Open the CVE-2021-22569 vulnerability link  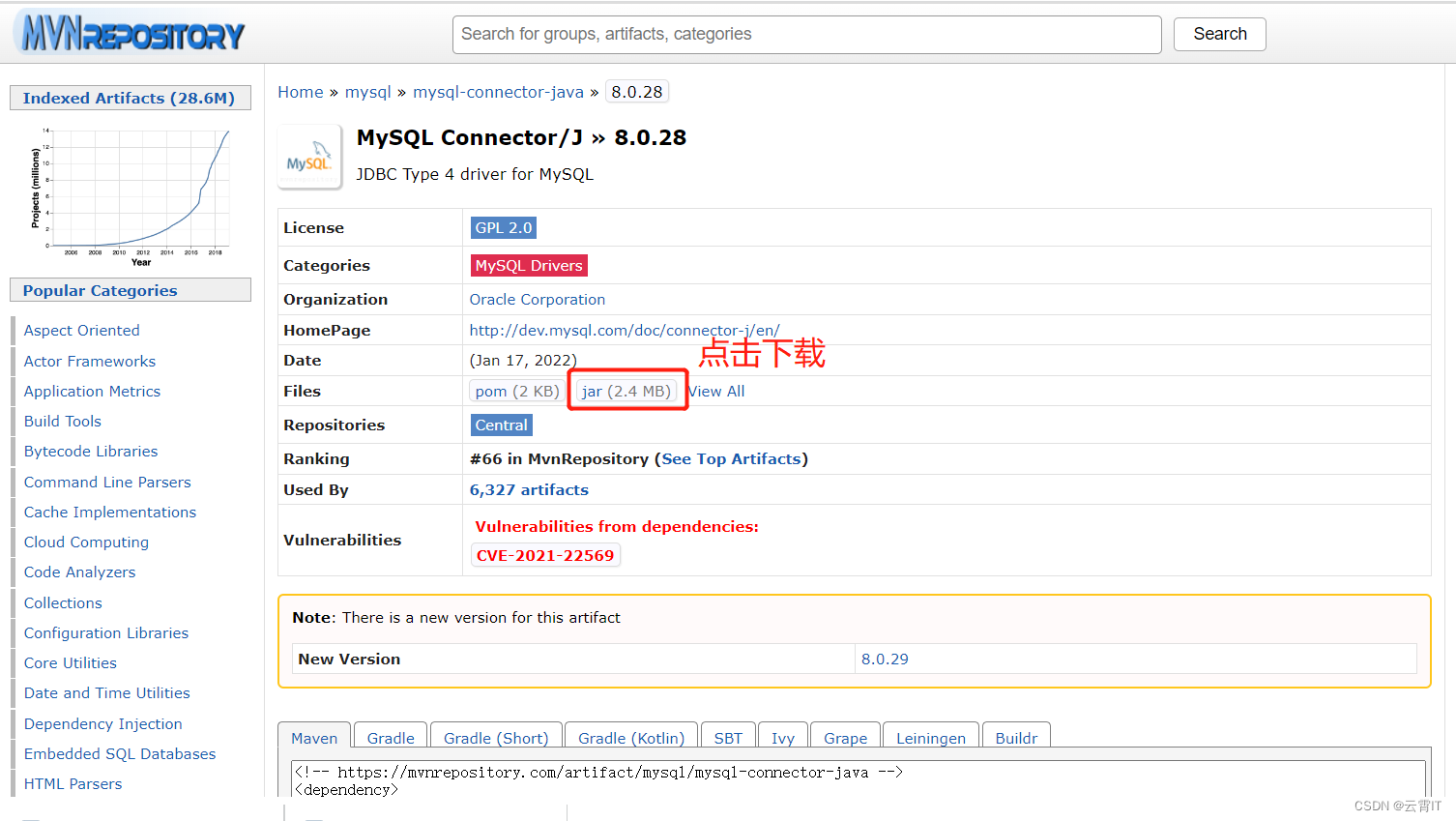click(x=545, y=555)
